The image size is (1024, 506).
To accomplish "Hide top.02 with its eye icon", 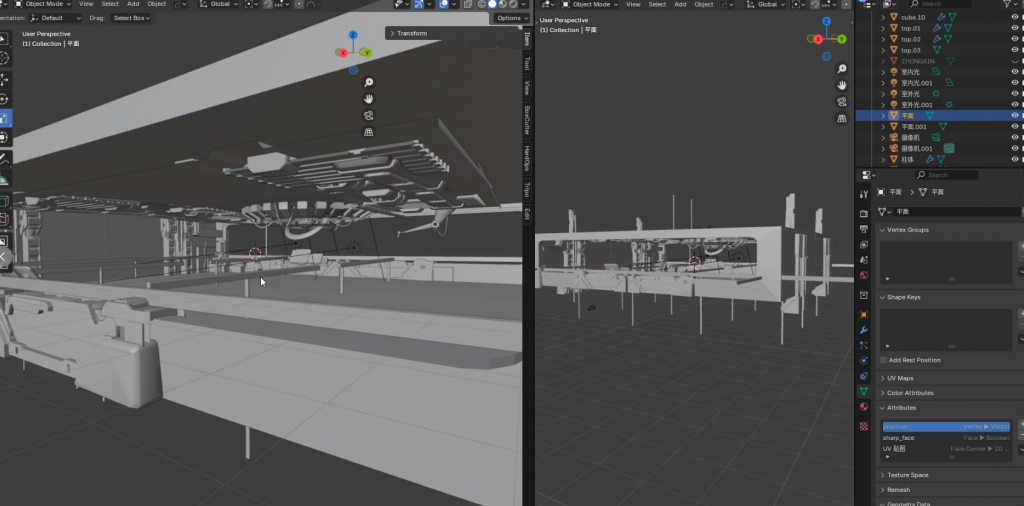I will [x=1015, y=39].
